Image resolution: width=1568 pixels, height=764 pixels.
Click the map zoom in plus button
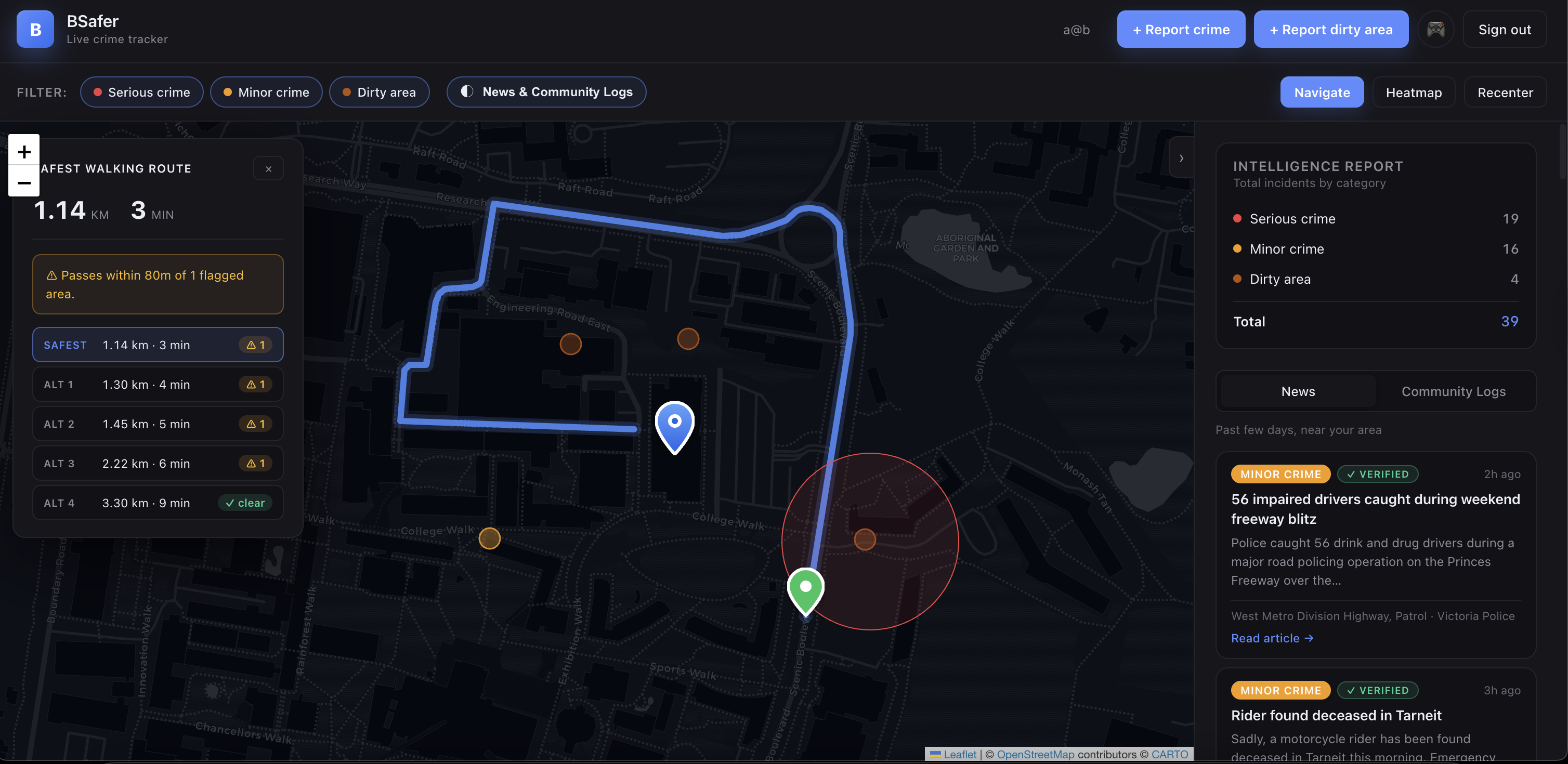tap(24, 150)
